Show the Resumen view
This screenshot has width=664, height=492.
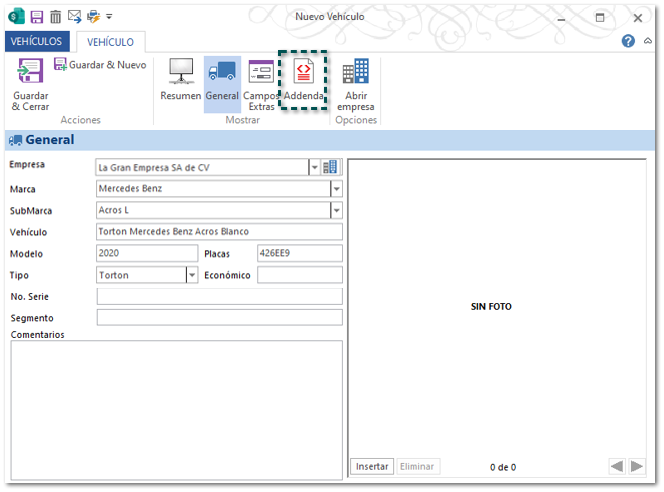pyautogui.click(x=181, y=80)
